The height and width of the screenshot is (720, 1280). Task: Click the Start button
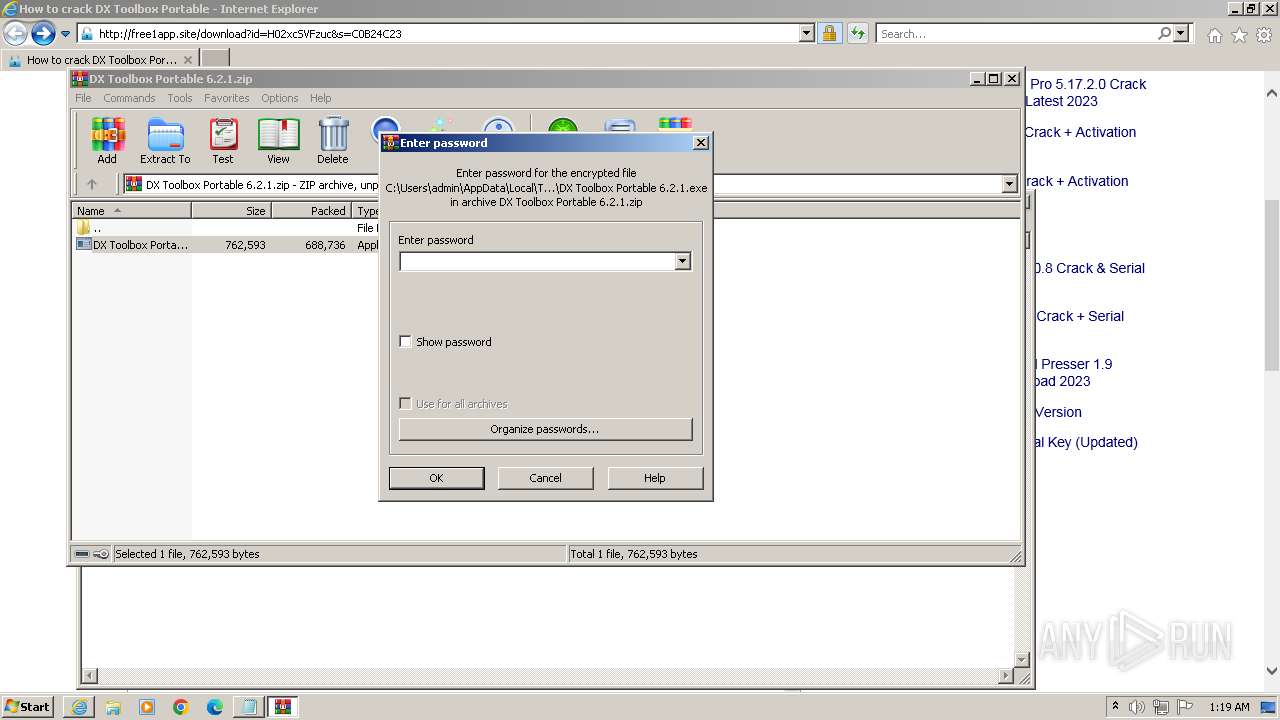coord(27,707)
